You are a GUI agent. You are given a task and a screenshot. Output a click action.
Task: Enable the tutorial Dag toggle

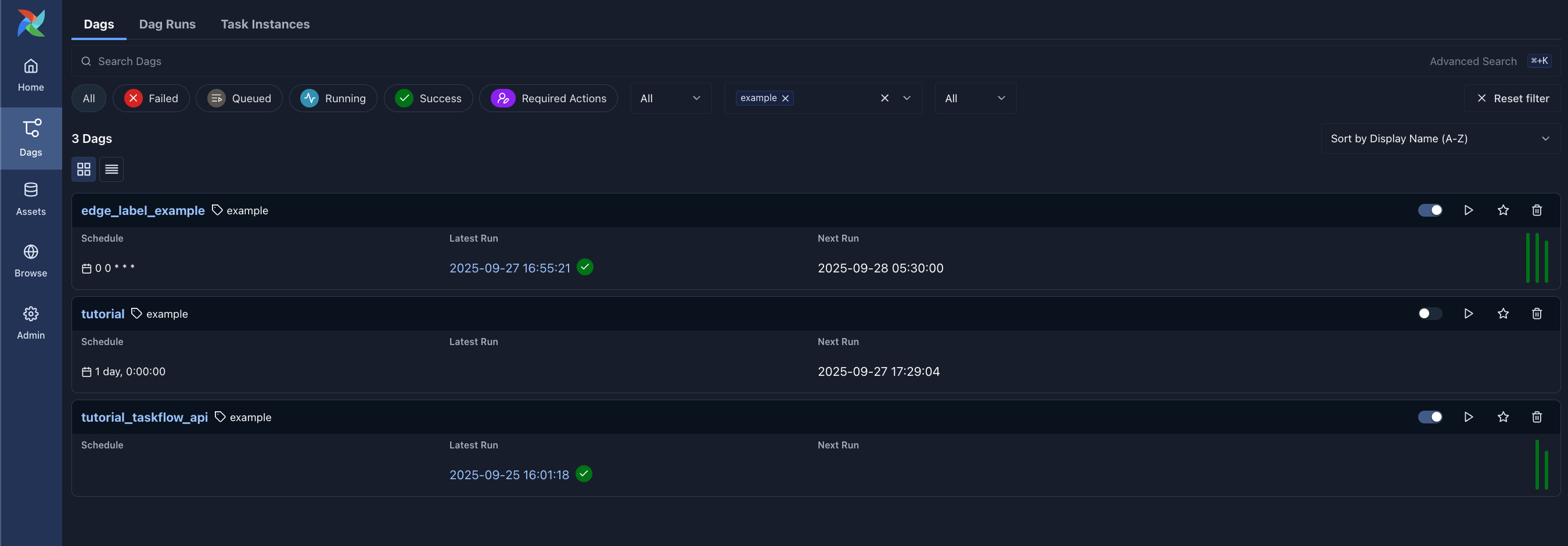click(x=1429, y=314)
